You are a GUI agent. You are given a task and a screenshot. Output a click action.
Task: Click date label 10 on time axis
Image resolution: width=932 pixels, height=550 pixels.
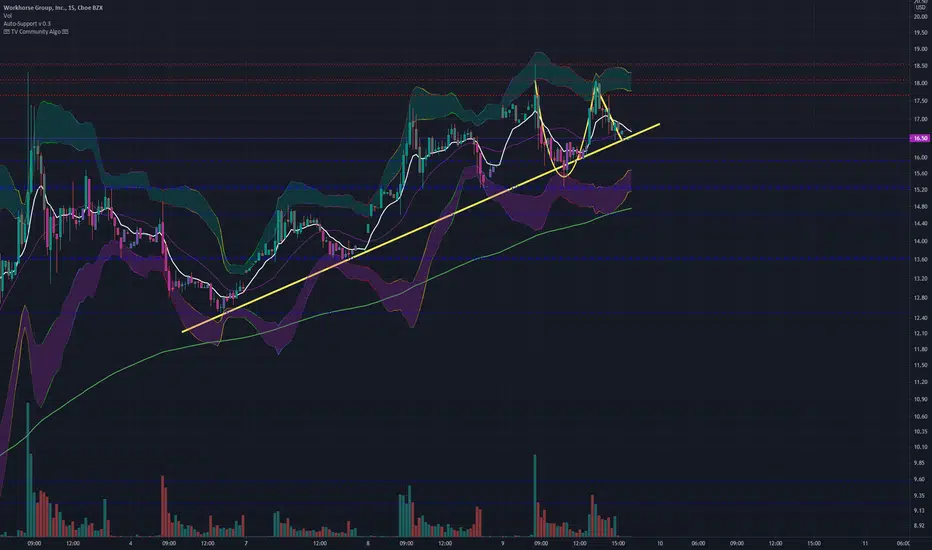[x=660, y=543]
